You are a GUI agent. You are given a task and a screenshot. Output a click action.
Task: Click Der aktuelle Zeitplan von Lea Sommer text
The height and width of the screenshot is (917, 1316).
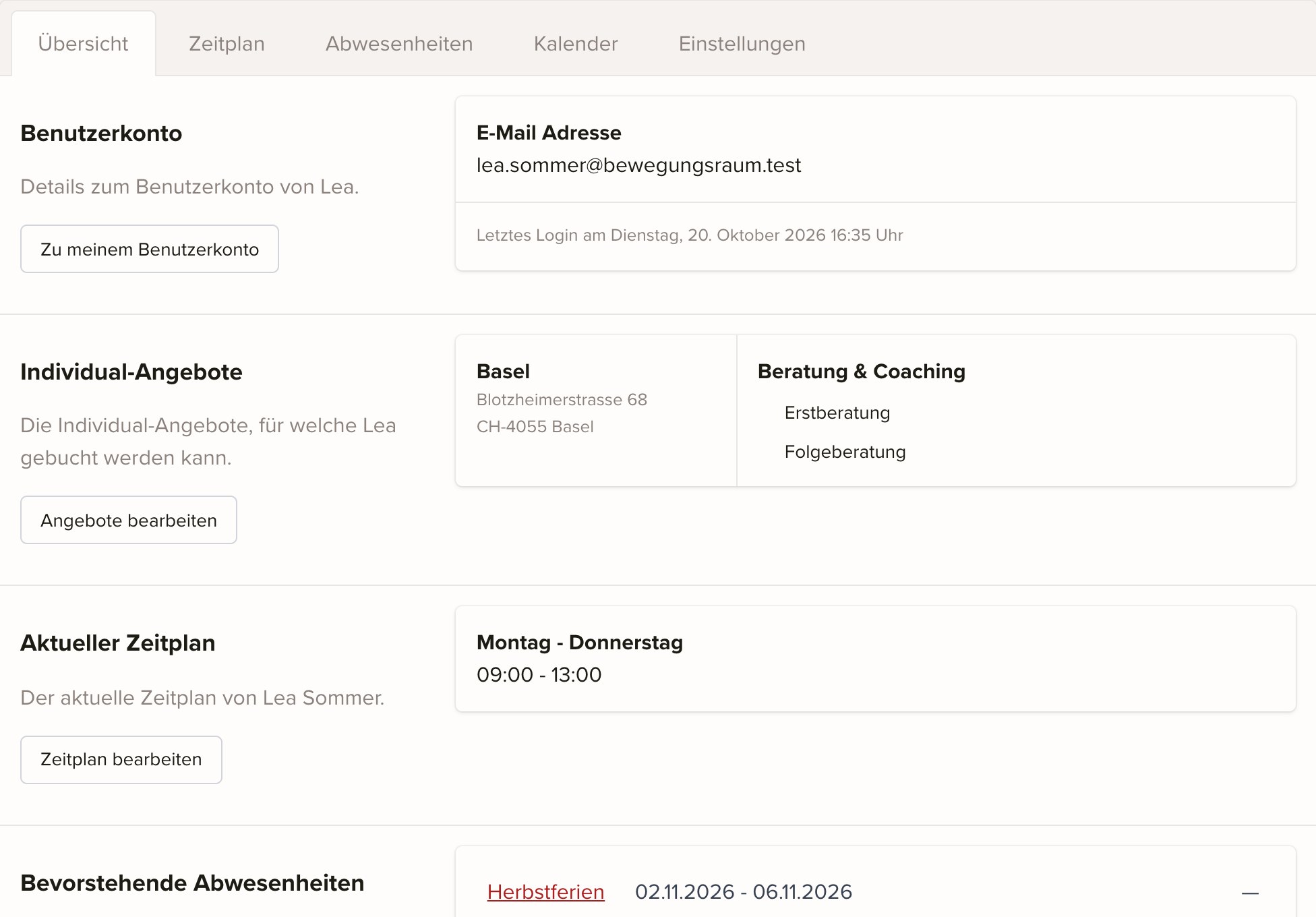(202, 698)
